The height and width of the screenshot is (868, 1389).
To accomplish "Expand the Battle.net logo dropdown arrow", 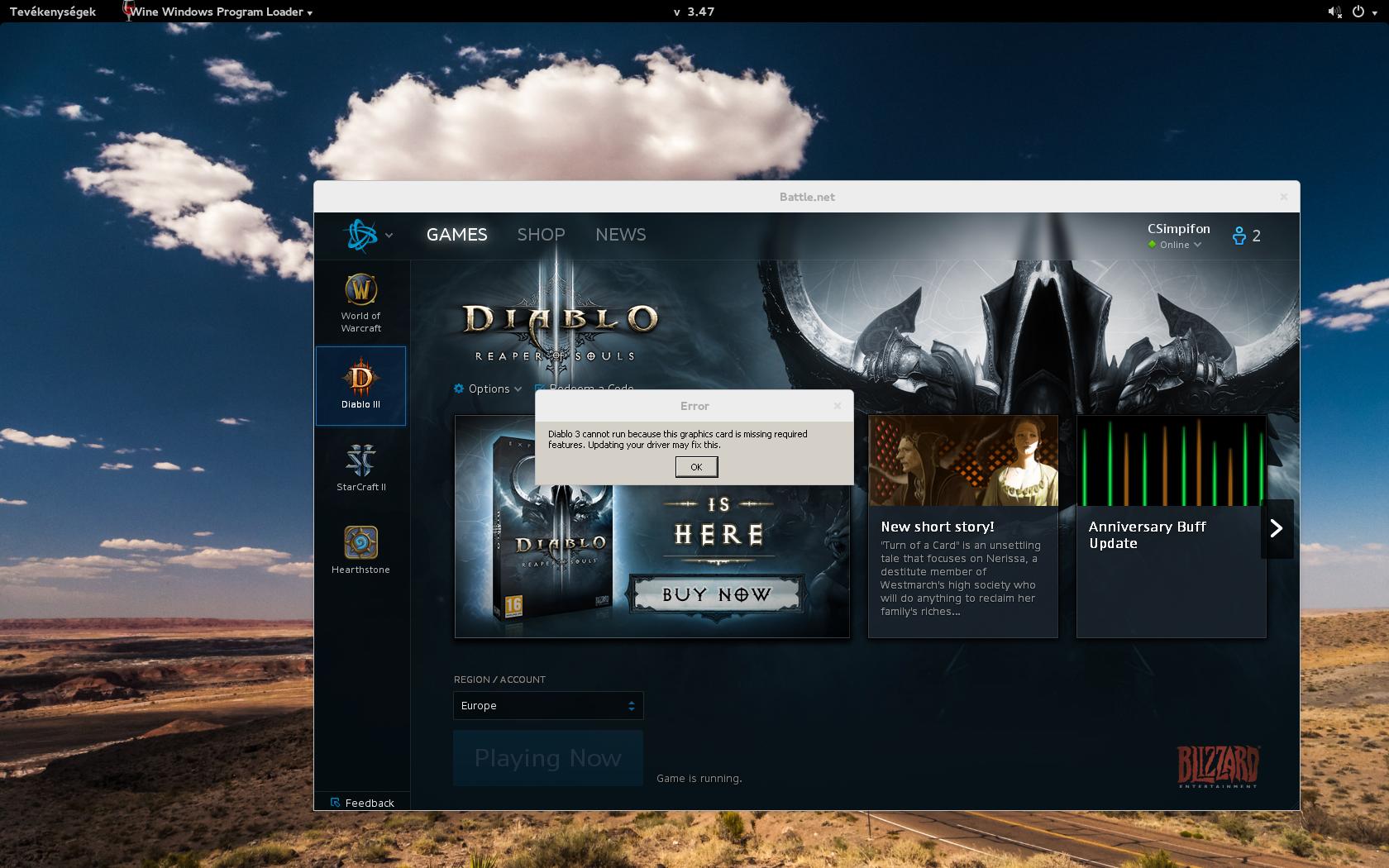I will pos(389,236).
